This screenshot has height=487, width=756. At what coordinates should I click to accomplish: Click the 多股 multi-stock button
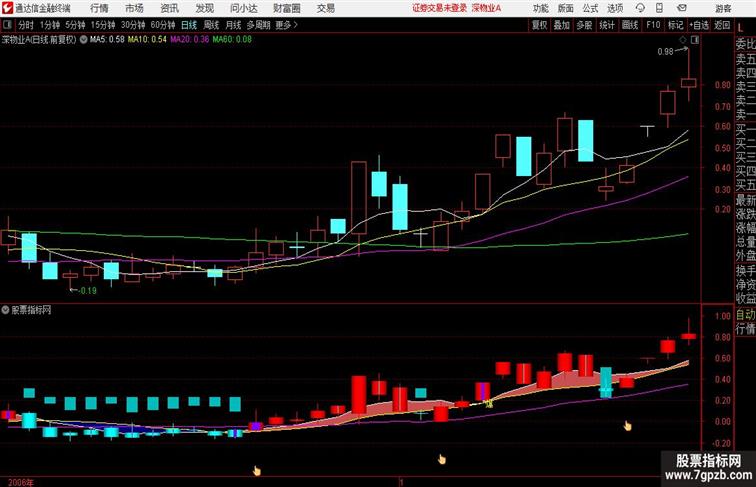click(584, 25)
